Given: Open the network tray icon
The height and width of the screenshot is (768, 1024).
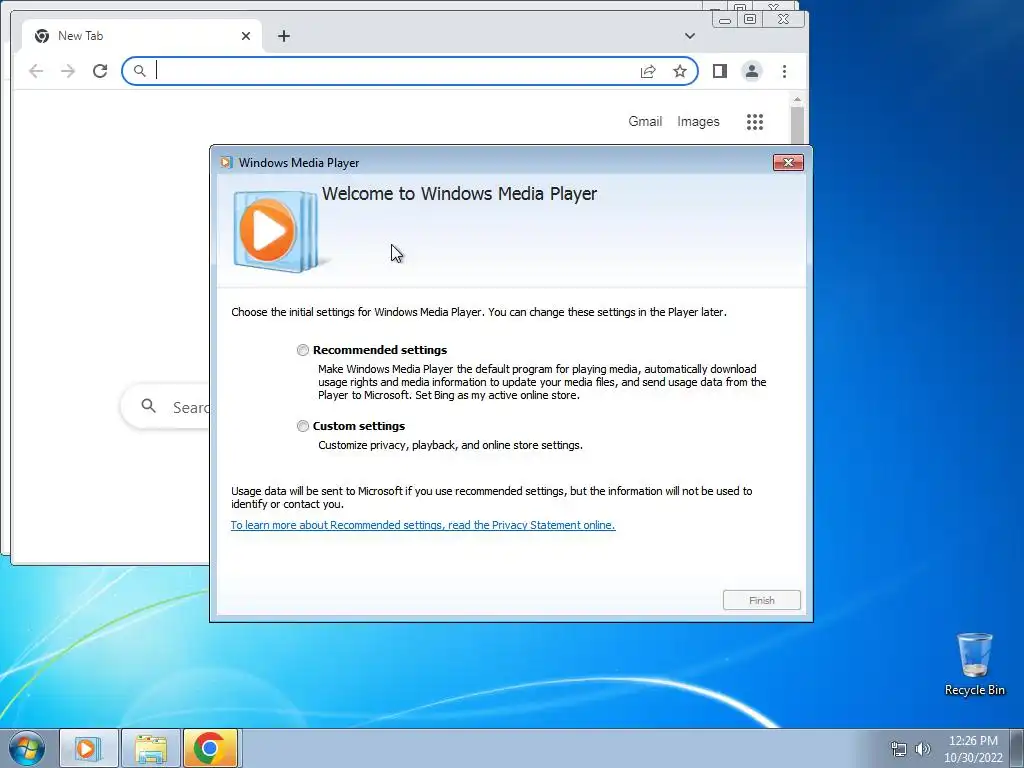Looking at the screenshot, I should tap(899, 749).
